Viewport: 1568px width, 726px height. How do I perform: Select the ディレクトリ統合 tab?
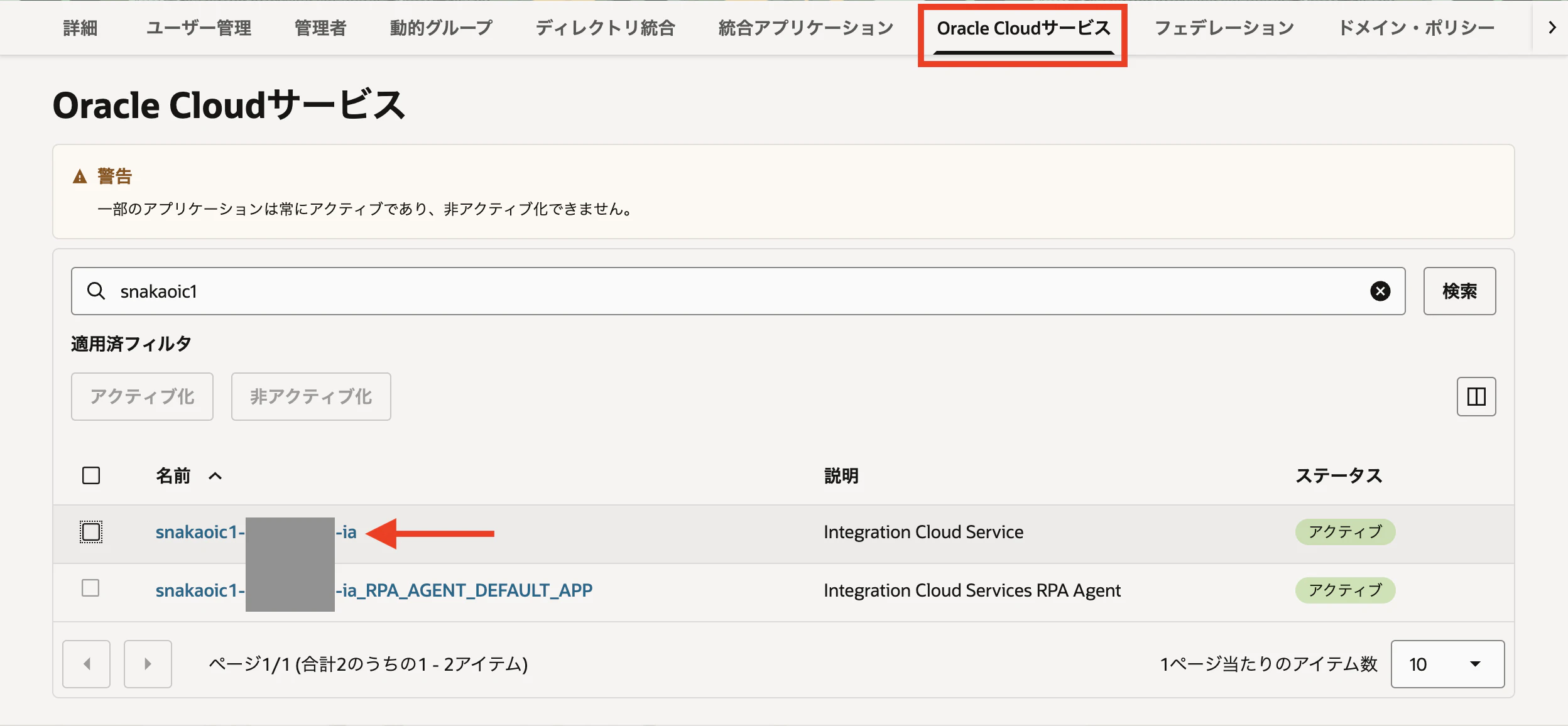pyautogui.click(x=605, y=28)
